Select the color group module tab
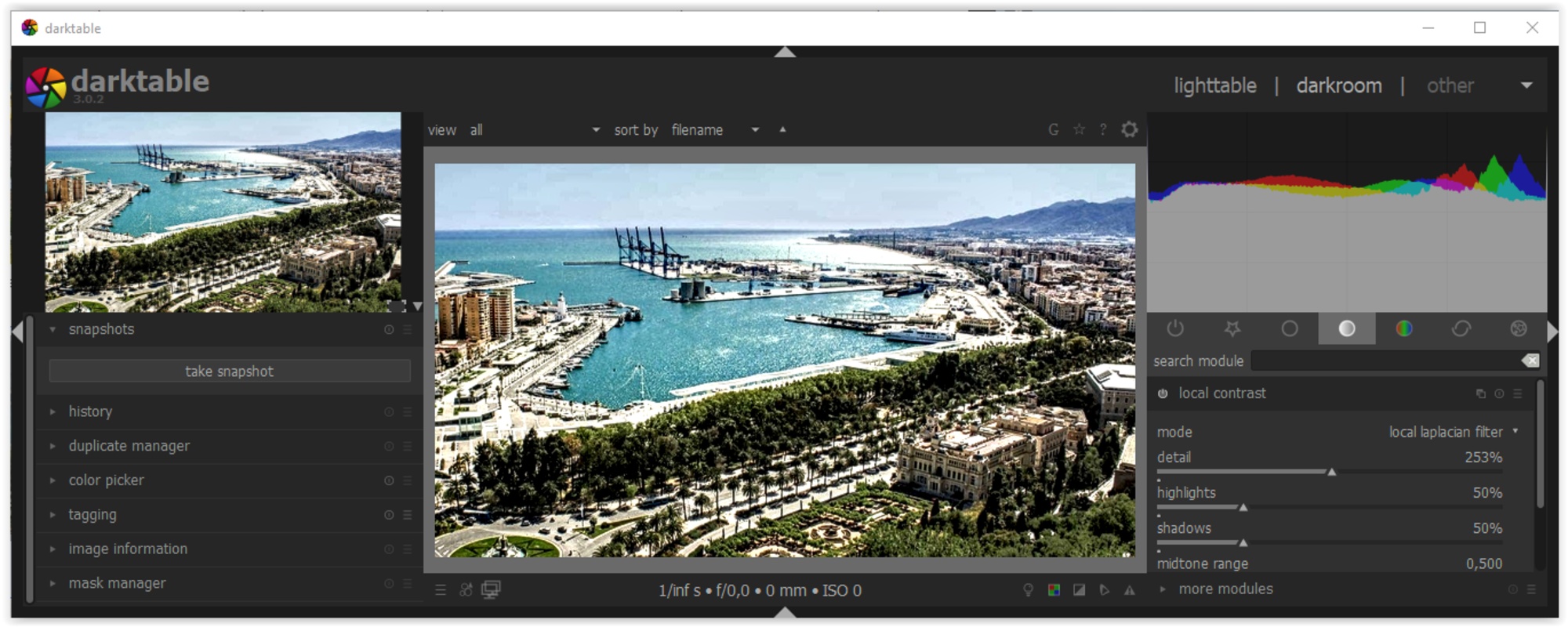Screen dimensions: 1568x627 (1403, 329)
